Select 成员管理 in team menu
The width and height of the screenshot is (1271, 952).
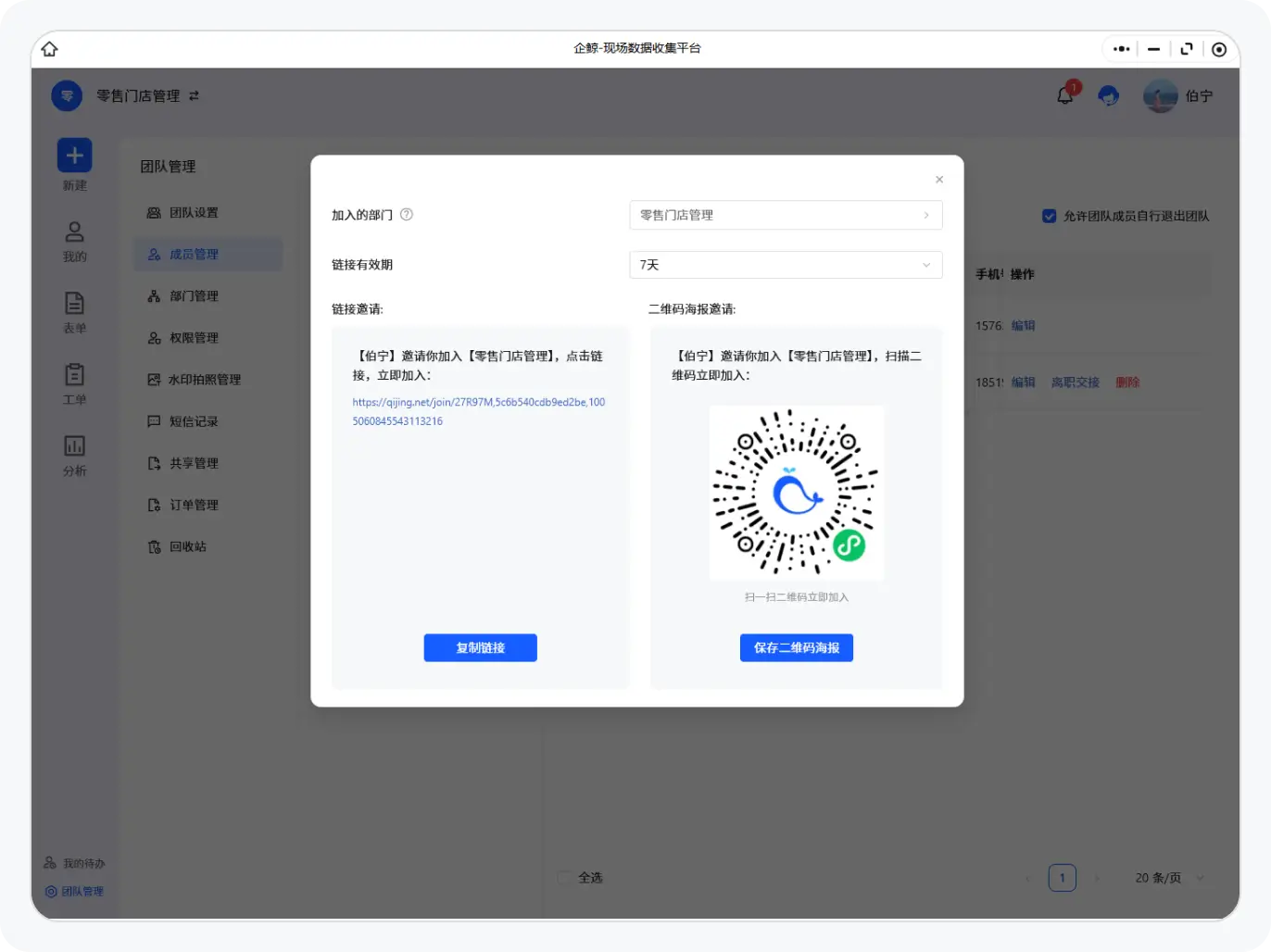pyautogui.click(x=208, y=255)
